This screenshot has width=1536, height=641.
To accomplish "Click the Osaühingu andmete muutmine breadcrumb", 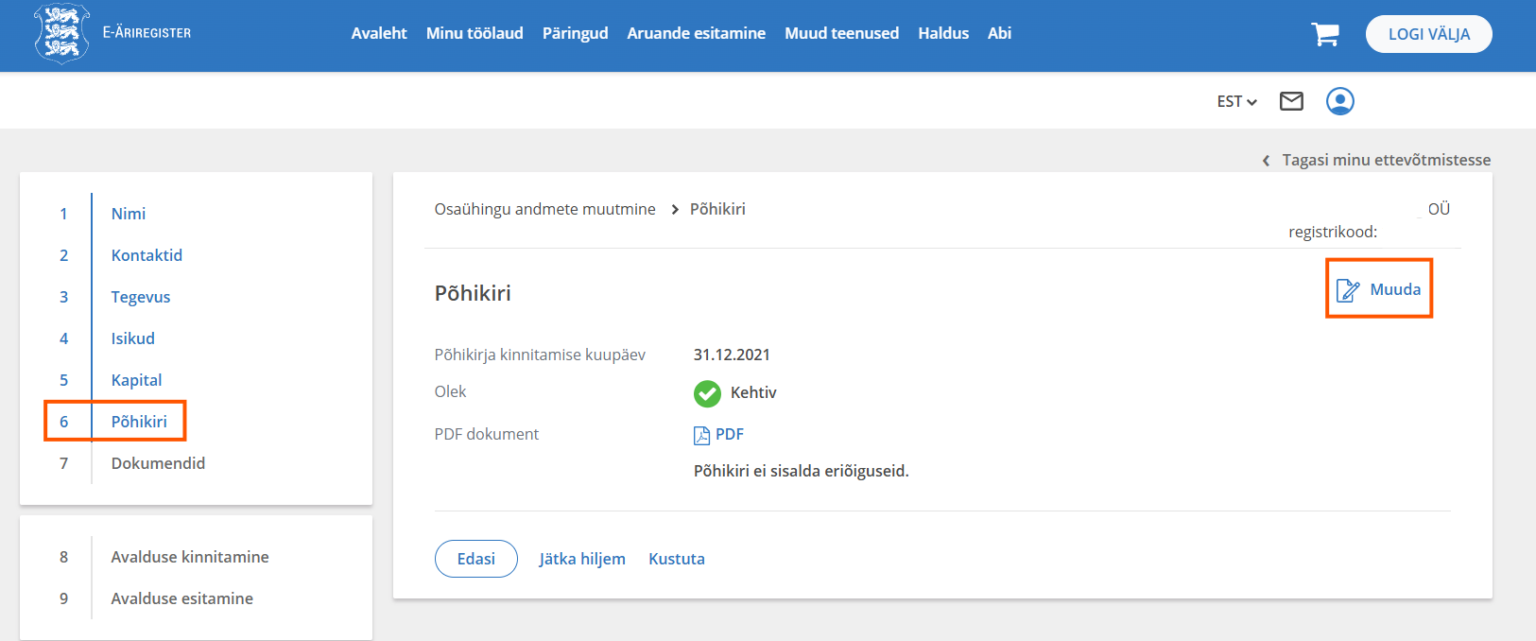I will [545, 209].
